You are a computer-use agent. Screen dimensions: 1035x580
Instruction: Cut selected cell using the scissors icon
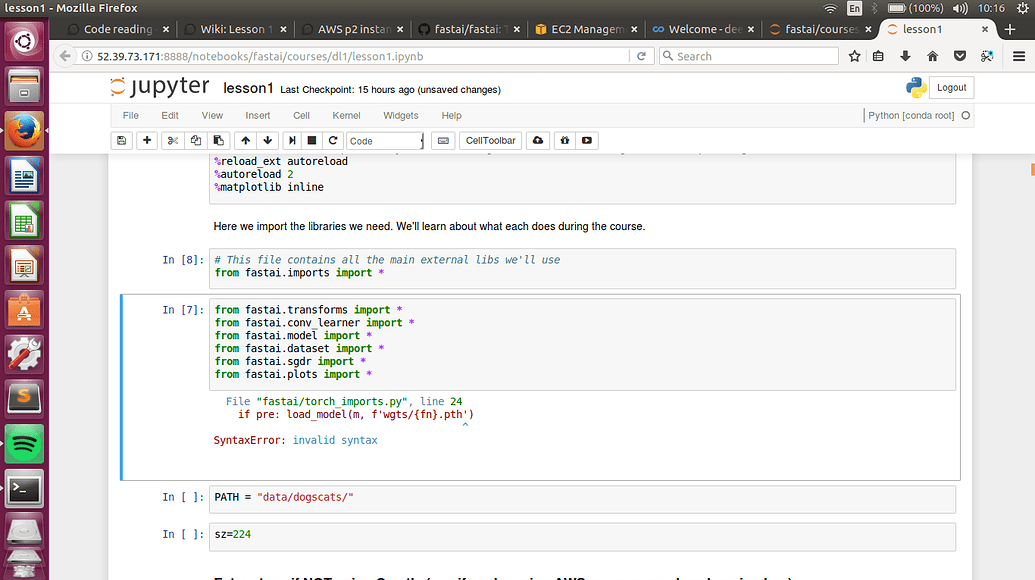(173, 141)
